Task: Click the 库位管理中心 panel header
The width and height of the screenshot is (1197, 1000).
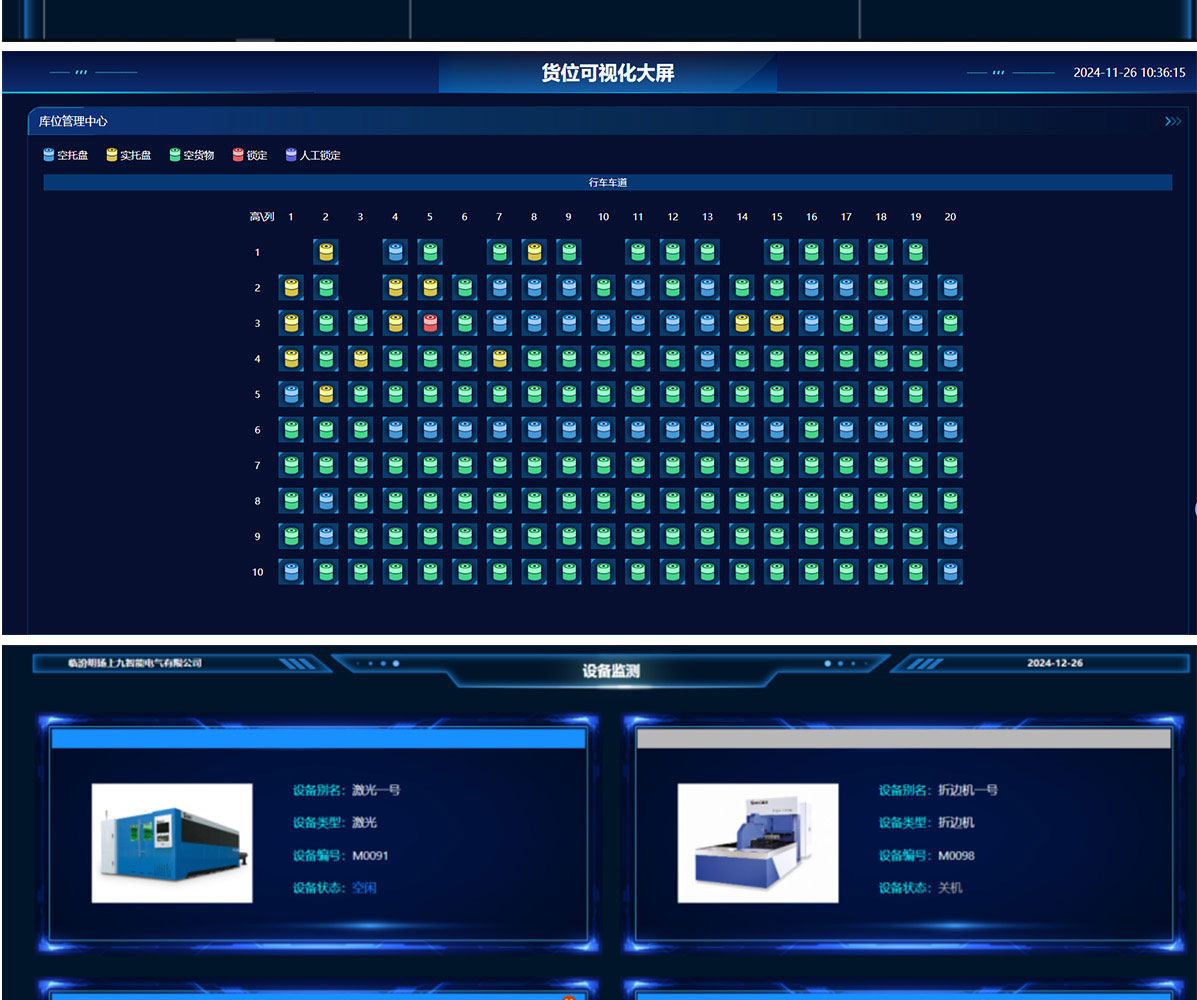Action: point(73,121)
